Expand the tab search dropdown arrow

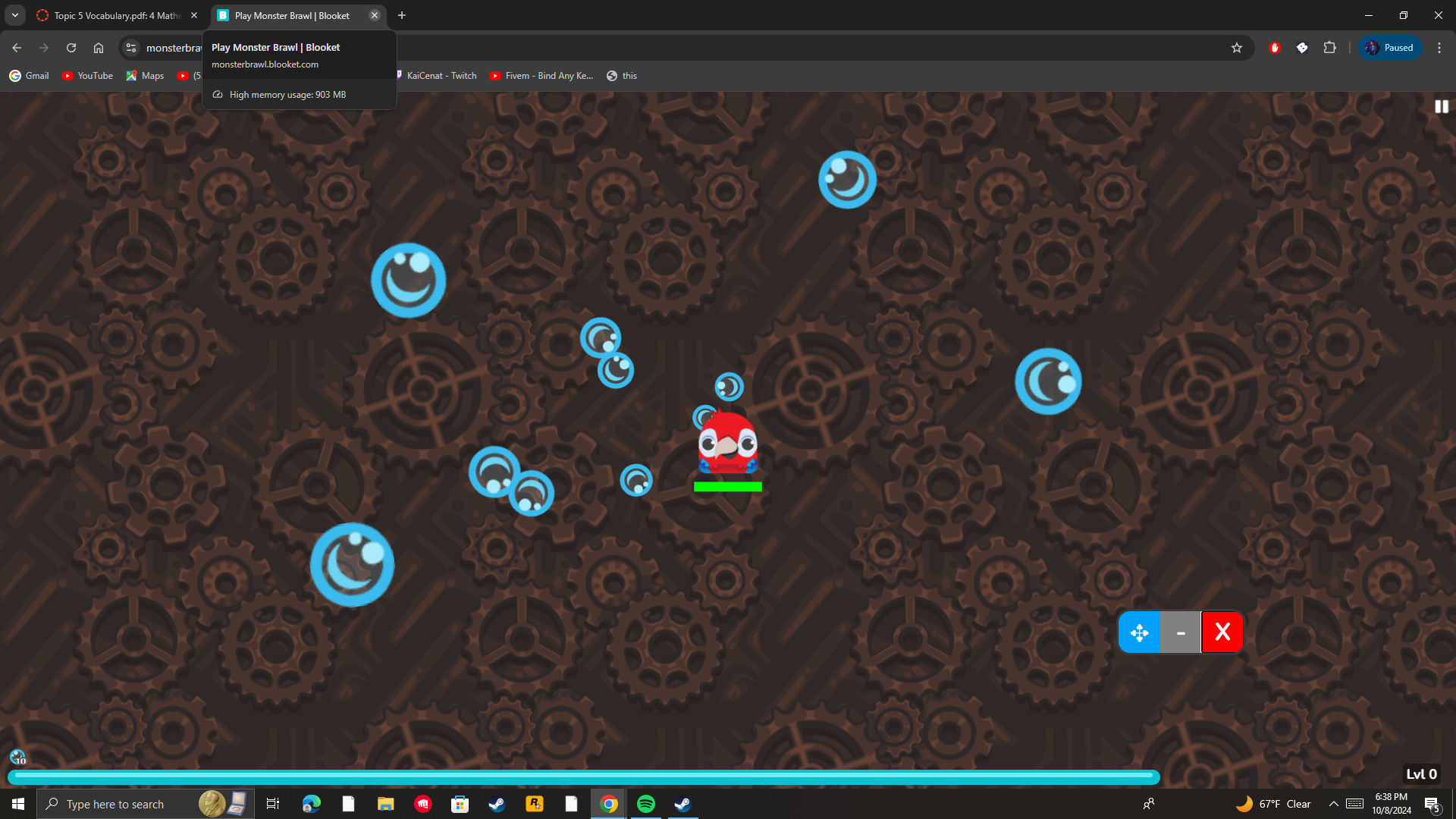(x=14, y=15)
